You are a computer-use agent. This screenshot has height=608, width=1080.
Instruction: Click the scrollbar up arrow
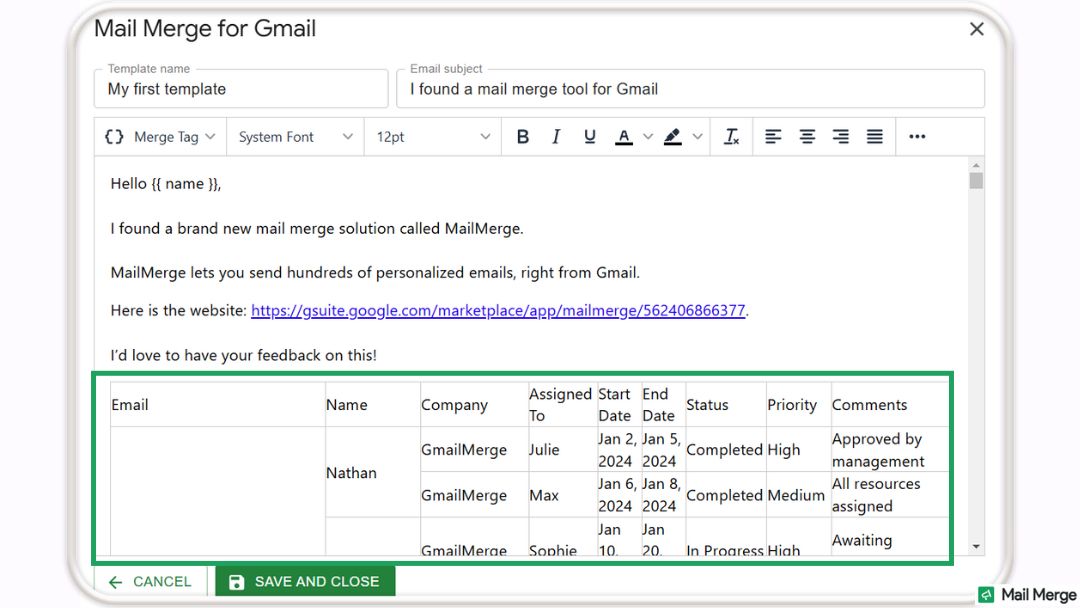pyautogui.click(x=976, y=165)
